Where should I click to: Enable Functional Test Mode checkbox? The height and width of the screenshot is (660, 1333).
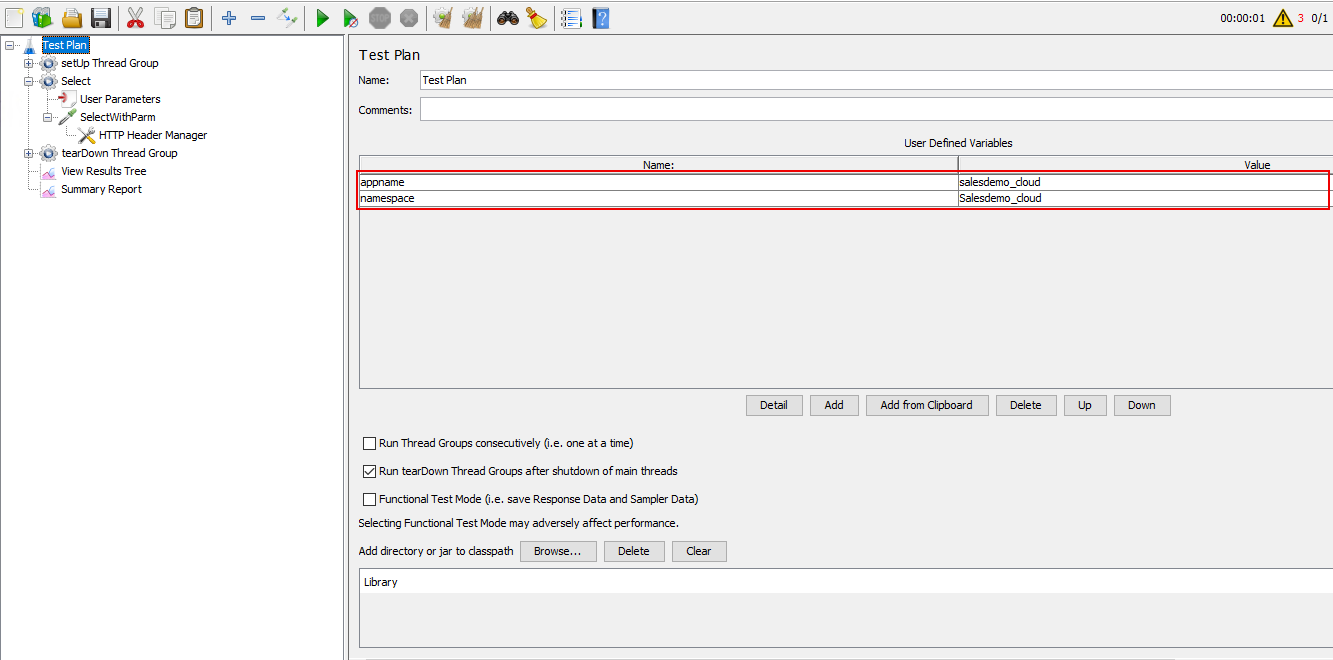pyautogui.click(x=370, y=499)
